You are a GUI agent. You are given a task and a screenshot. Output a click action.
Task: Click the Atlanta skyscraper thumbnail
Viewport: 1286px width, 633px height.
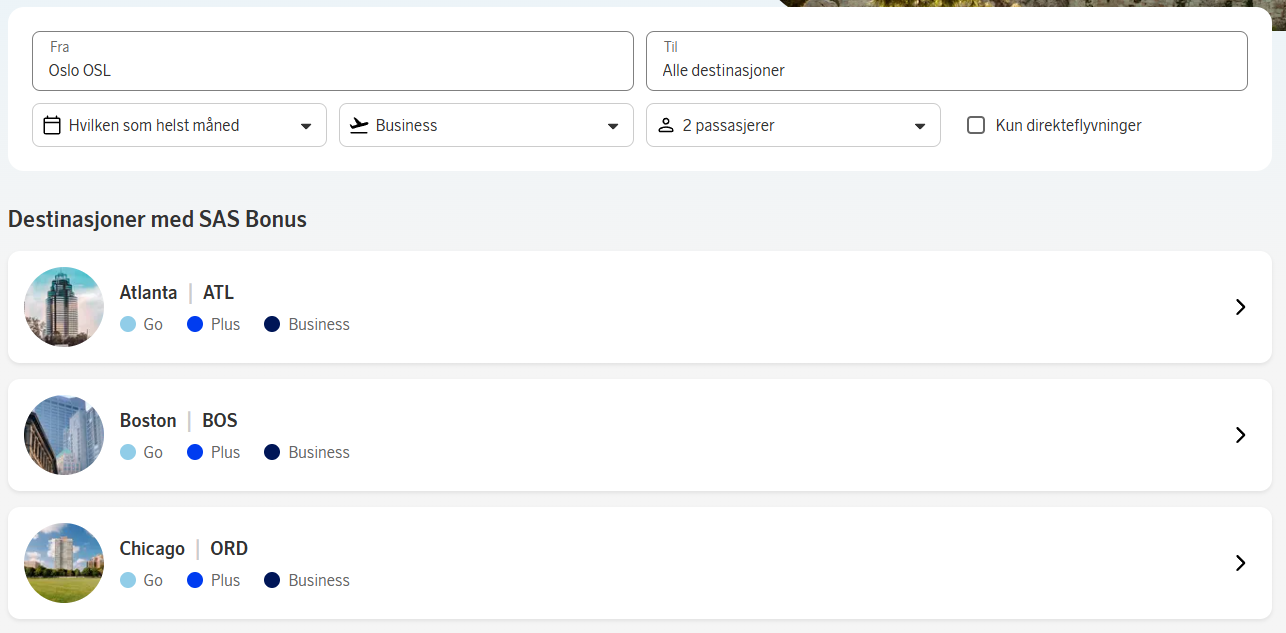click(x=64, y=307)
